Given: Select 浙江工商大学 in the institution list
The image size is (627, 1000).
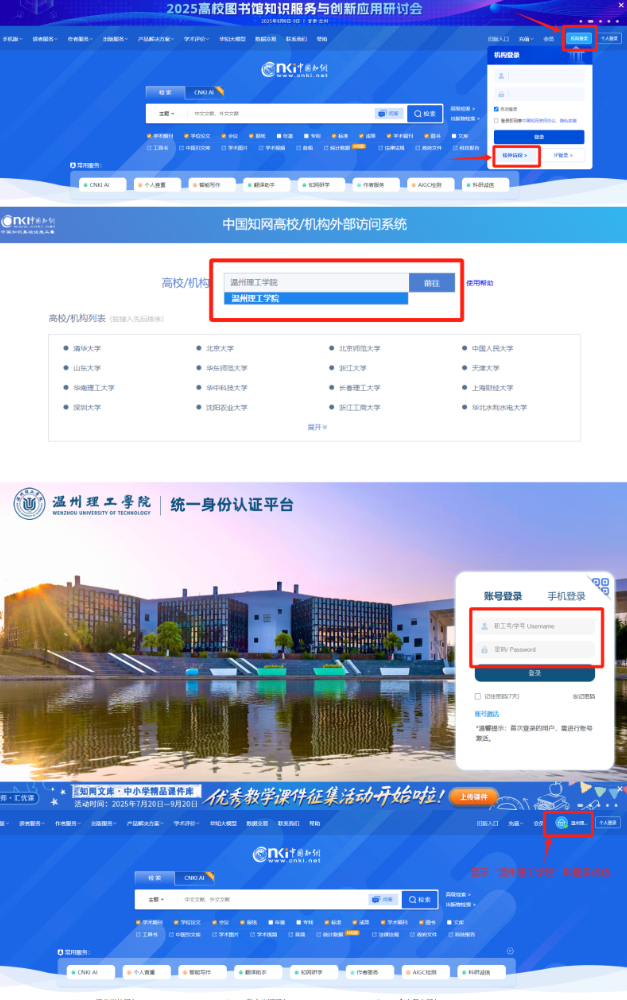Looking at the screenshot, I should point(359,408).
